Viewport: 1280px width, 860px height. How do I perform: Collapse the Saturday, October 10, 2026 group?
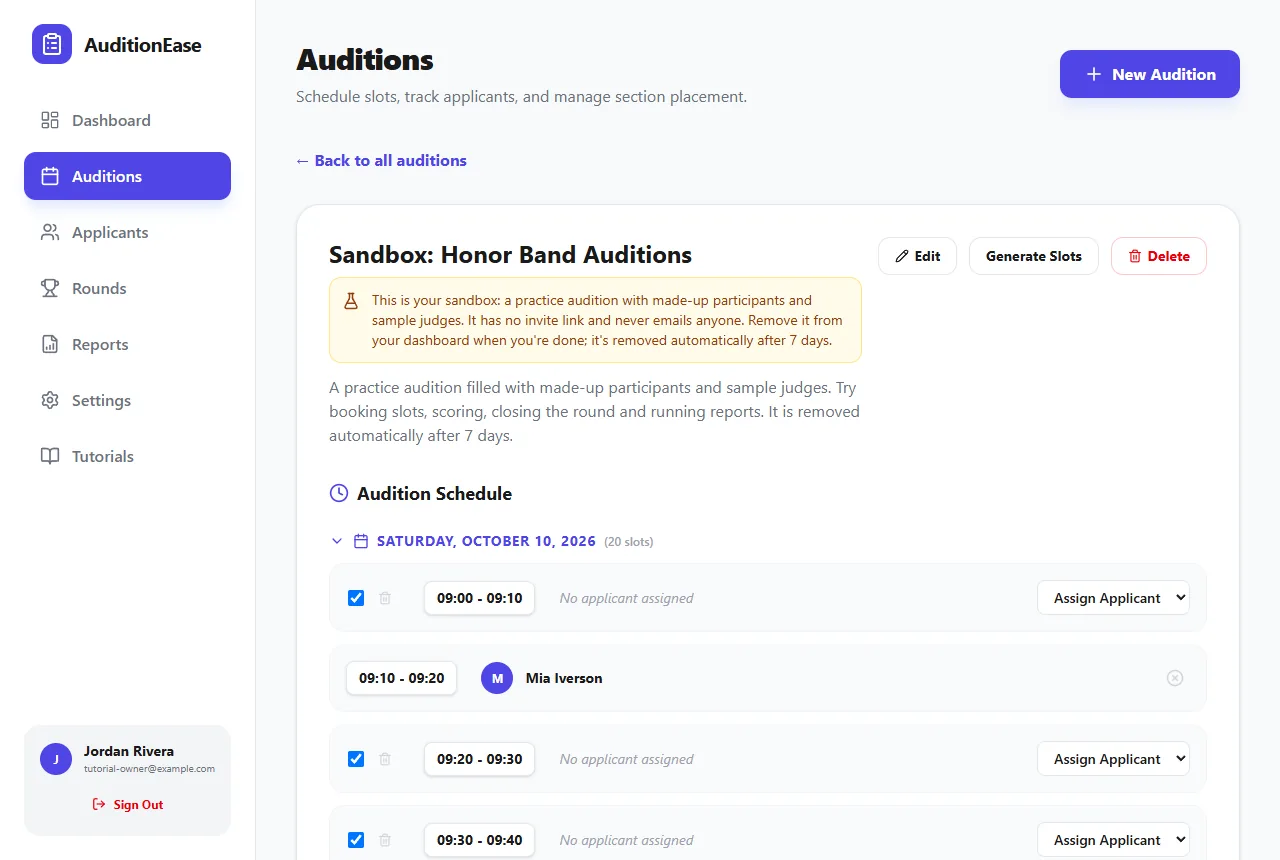[x=337, y=541]
